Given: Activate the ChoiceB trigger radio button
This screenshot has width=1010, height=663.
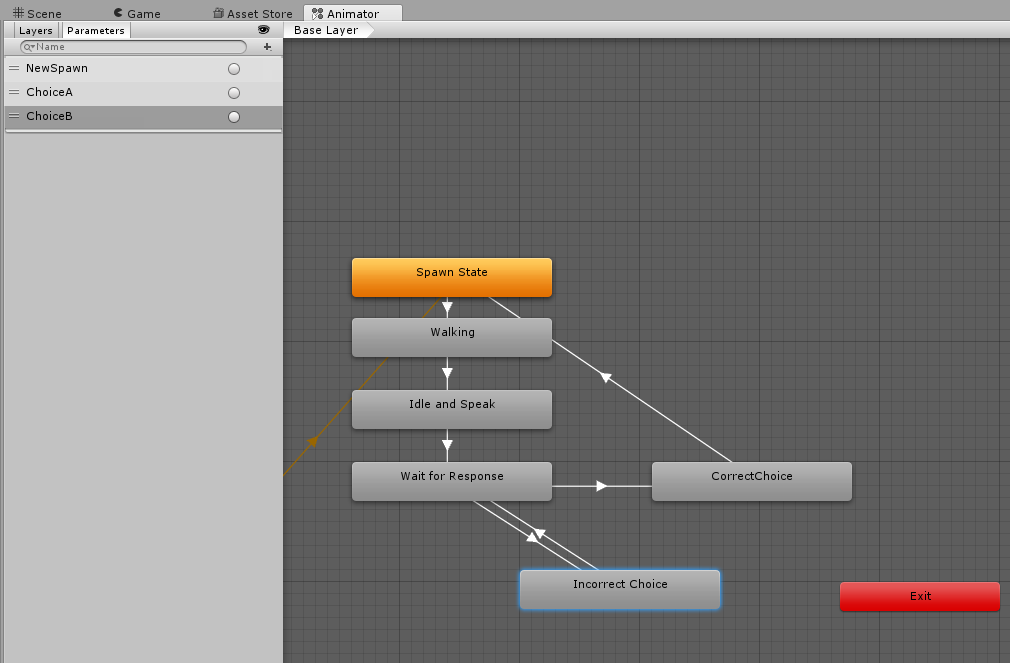Looking at the screenshot, I should [234, 117].
